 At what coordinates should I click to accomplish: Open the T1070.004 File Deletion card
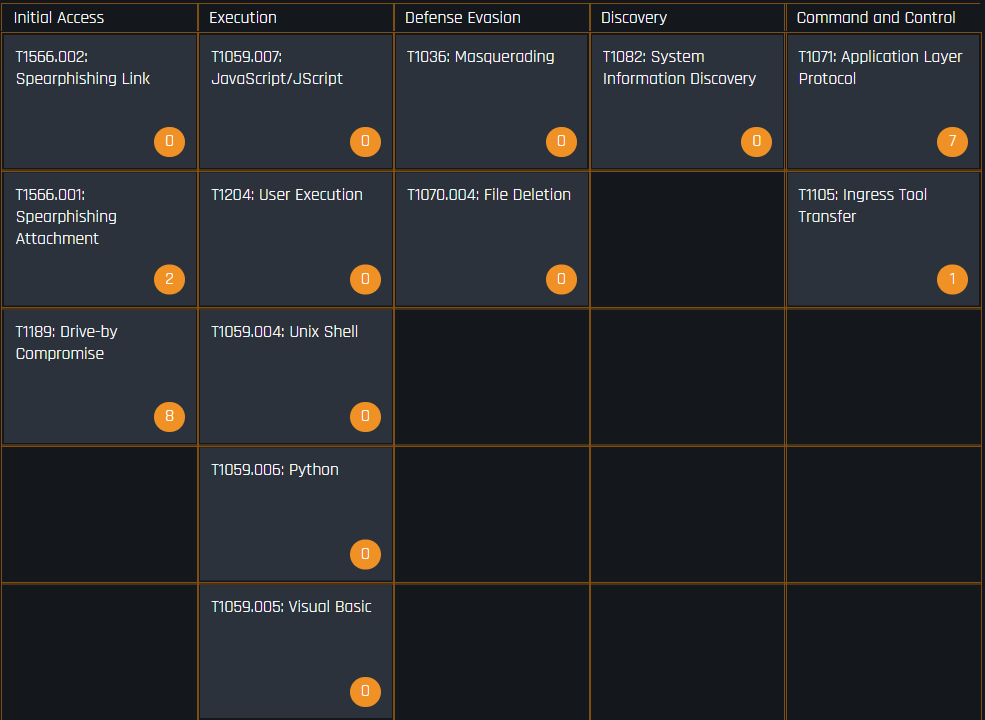point(491,239)
